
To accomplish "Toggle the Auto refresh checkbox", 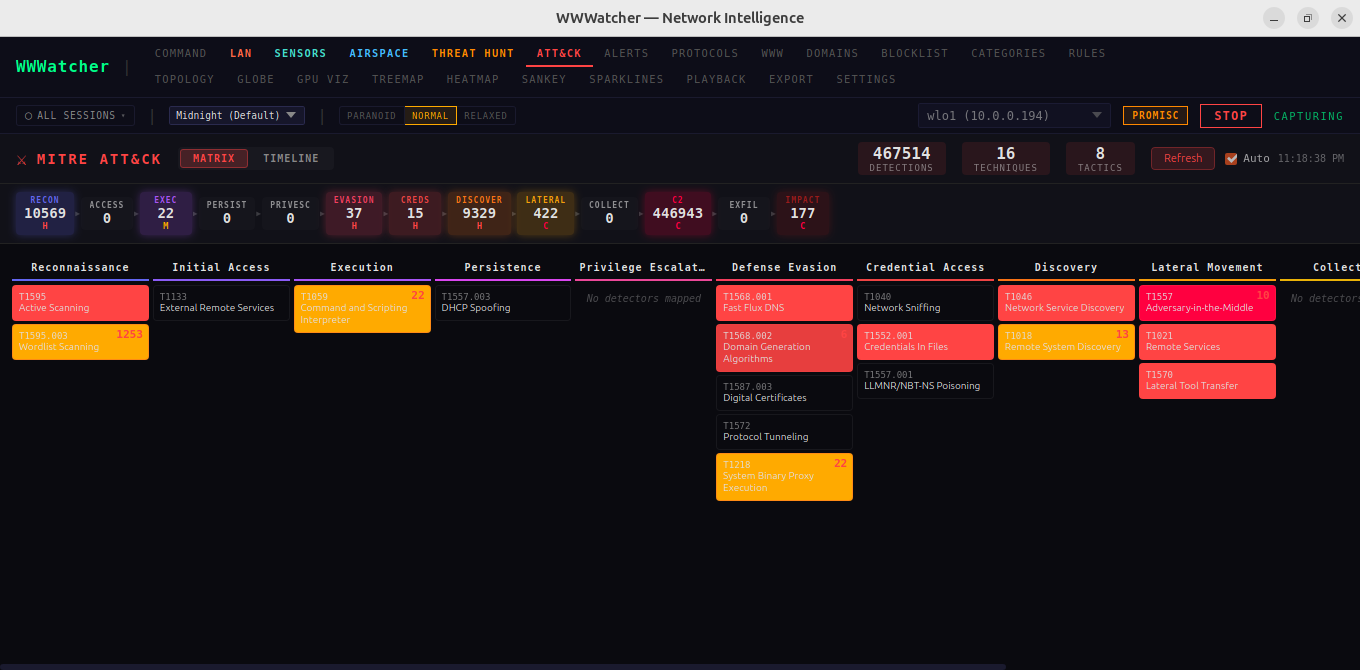I will tap(1231, 158).
